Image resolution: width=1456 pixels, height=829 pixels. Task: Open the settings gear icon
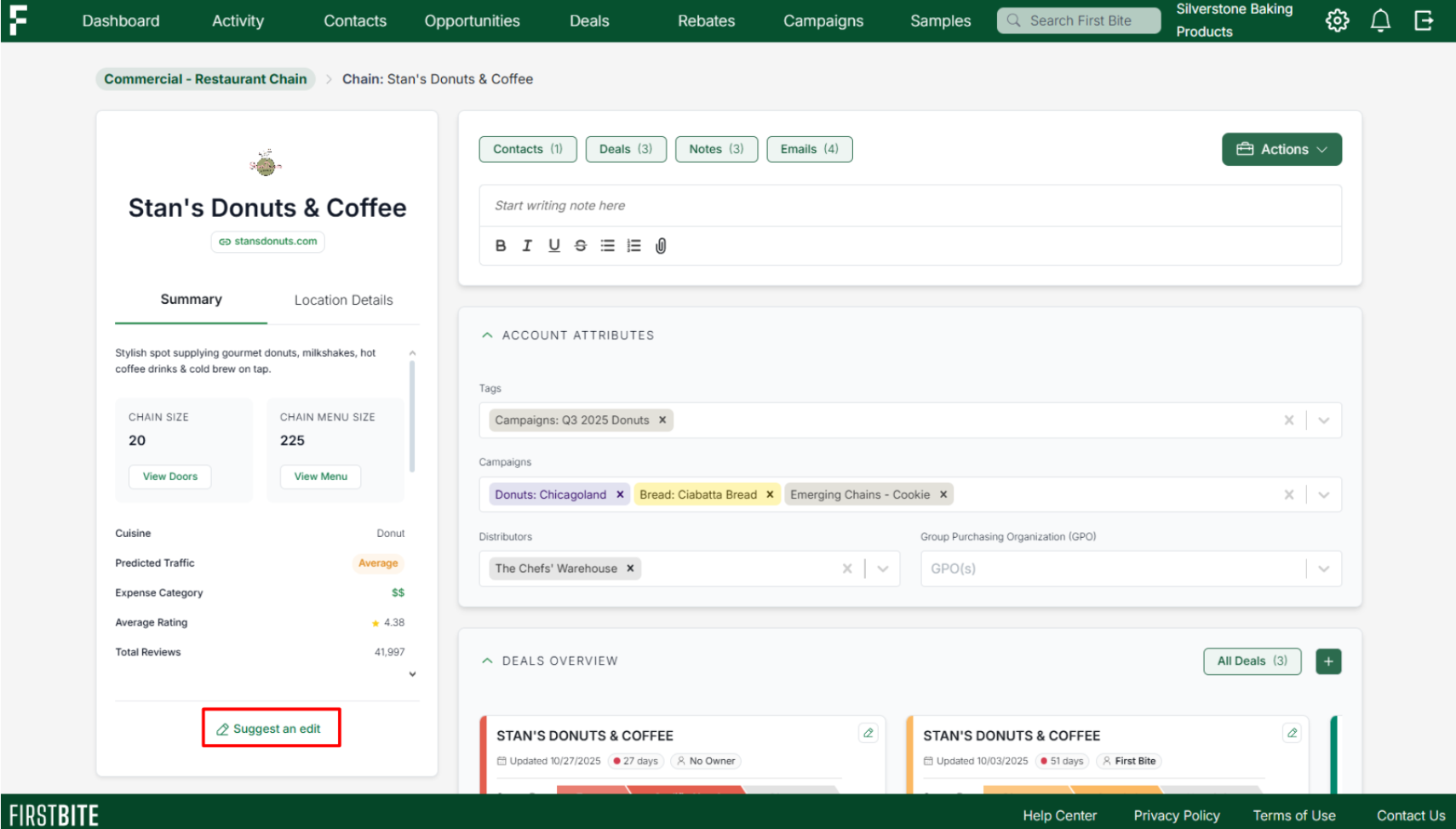[1337, 20]
